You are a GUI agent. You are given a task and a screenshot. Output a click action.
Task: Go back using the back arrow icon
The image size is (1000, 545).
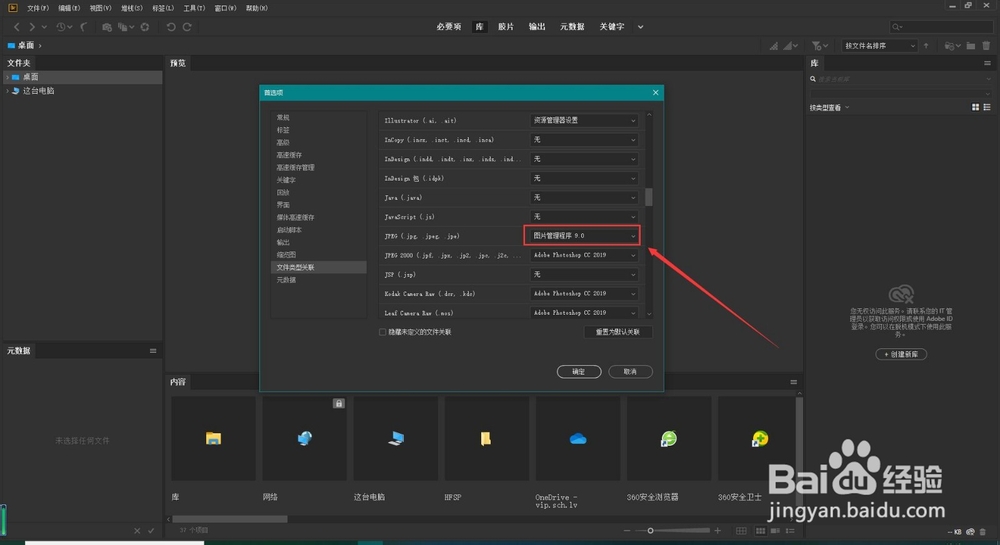(17, 27)
